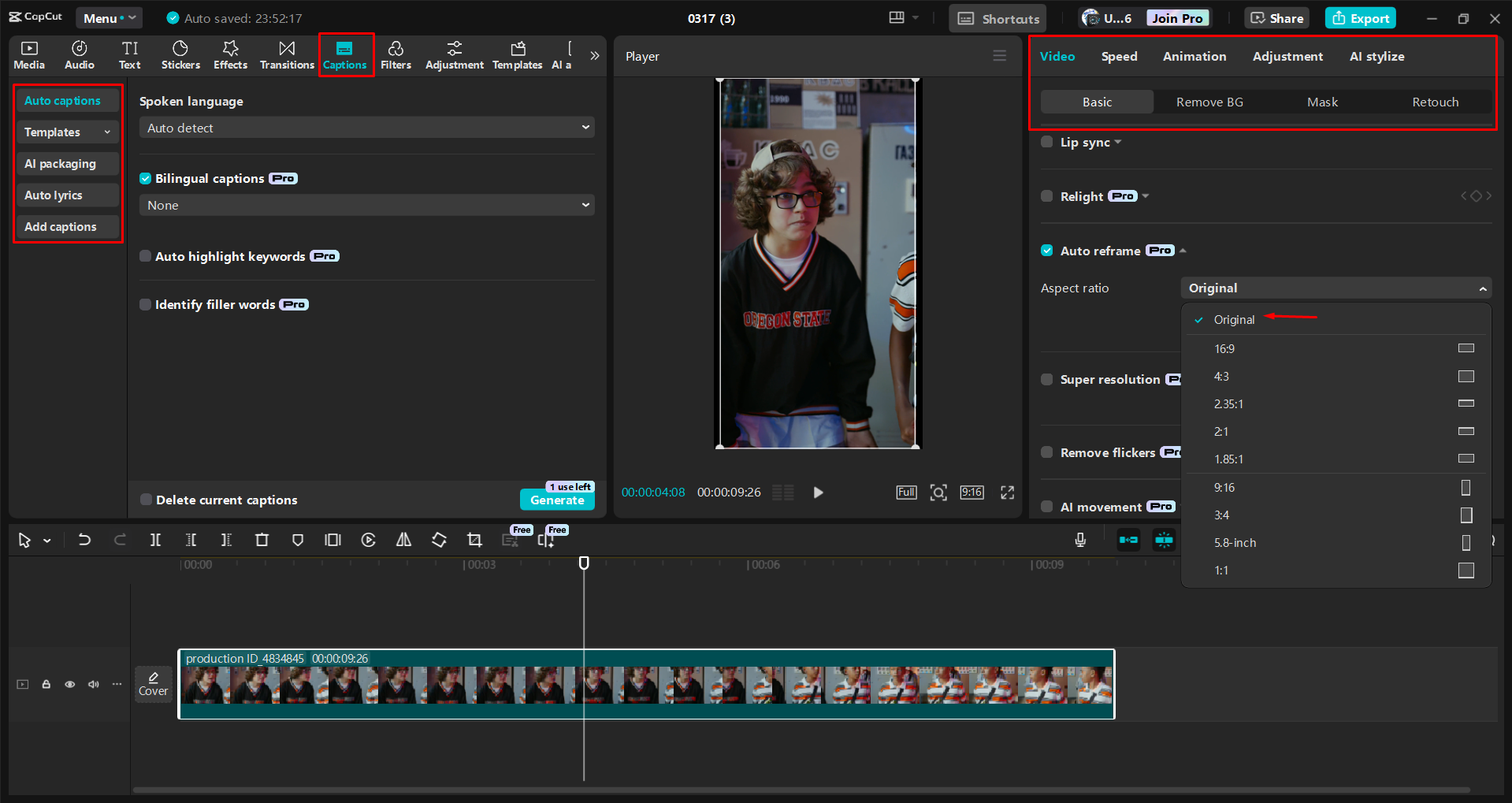Screen dimensions: 1512x803
Task: Click the fullscreen expand icon in player
Action: click(x=1007, y=493)
